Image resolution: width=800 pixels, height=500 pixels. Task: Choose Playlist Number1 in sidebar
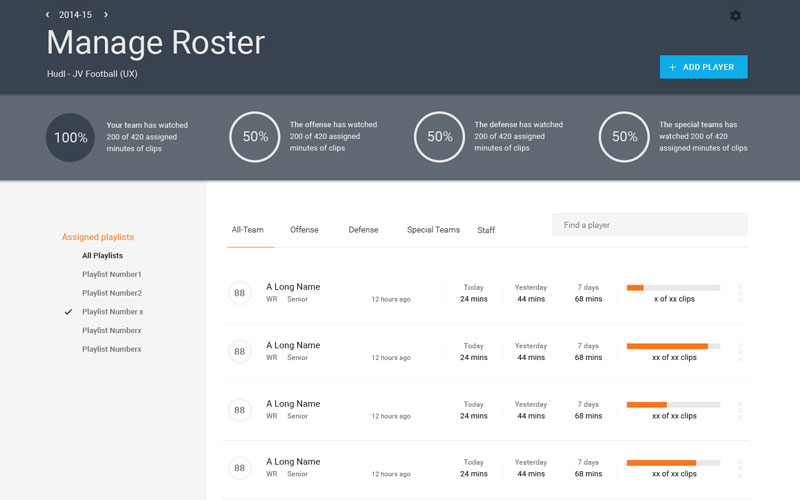(111, 274)
